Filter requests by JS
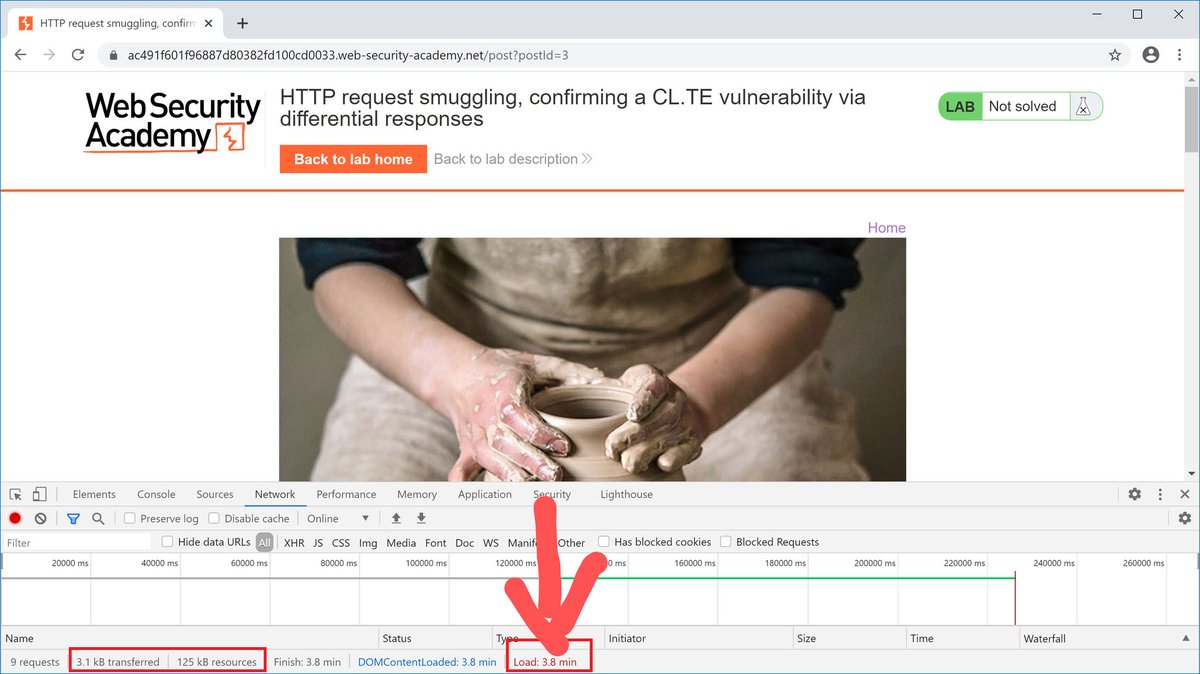Image resolution: width=1200 pixels, height=674 pixels. coord(318,543)
